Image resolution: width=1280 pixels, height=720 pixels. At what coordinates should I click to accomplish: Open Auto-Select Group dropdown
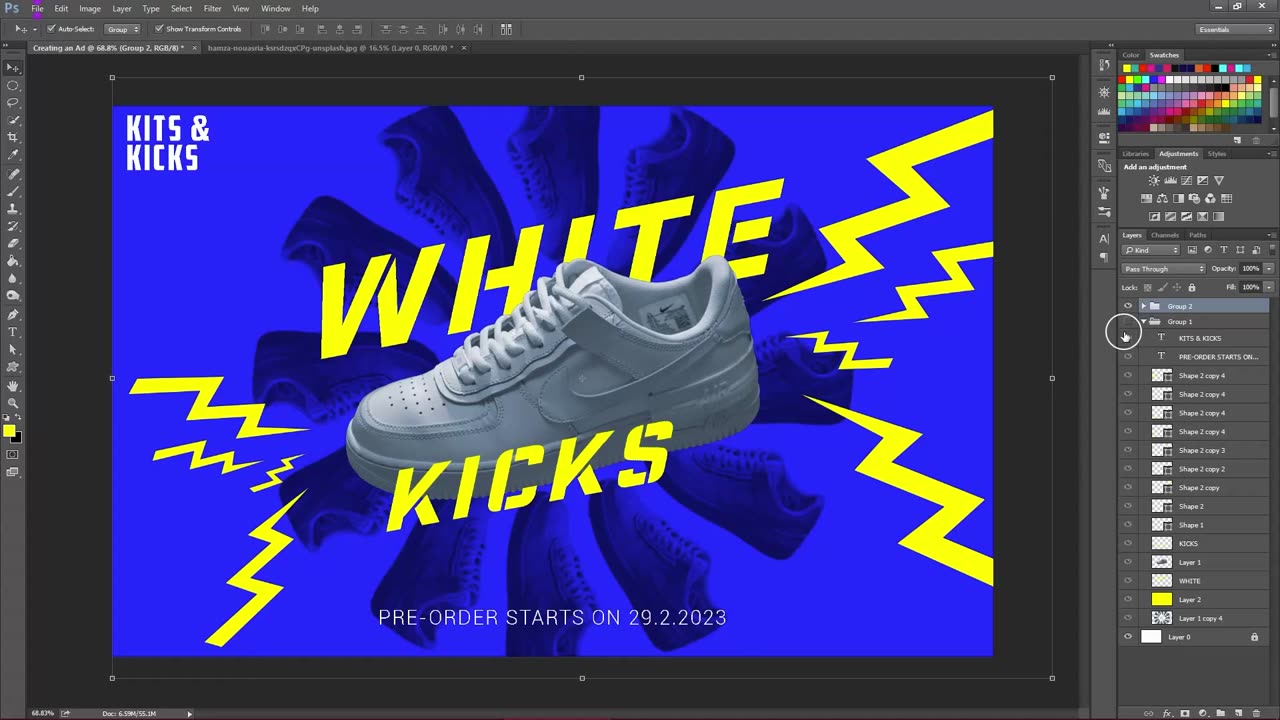(x=123, y=29)
